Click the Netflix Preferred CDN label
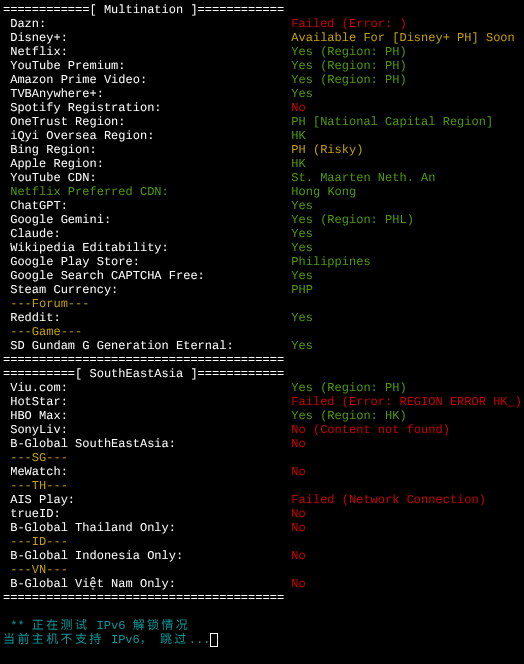The width and height of the screenshot is (524, 664). (89, 191)
